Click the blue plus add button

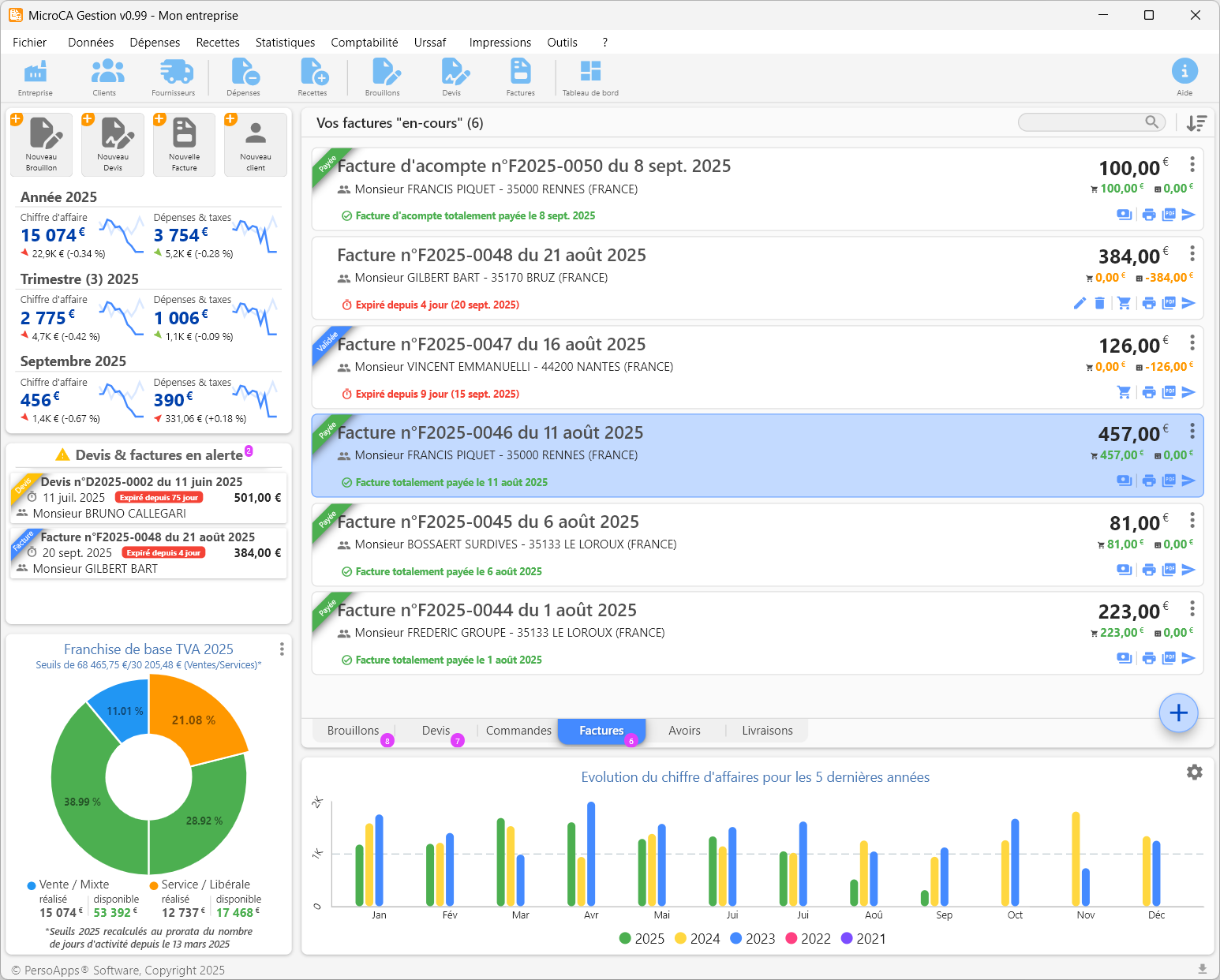(1178, 713)
